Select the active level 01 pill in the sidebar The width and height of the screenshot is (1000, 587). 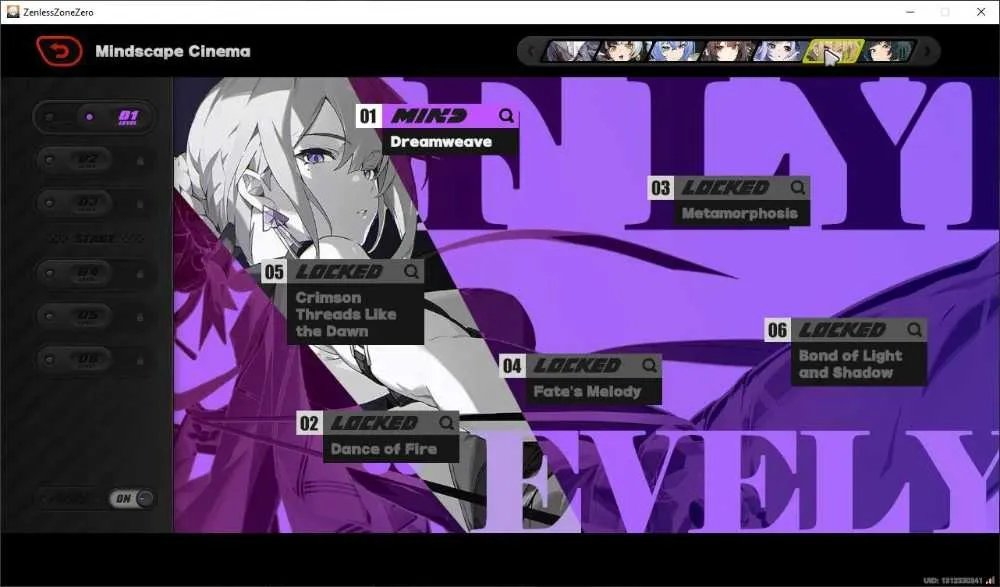coord(94,117)
